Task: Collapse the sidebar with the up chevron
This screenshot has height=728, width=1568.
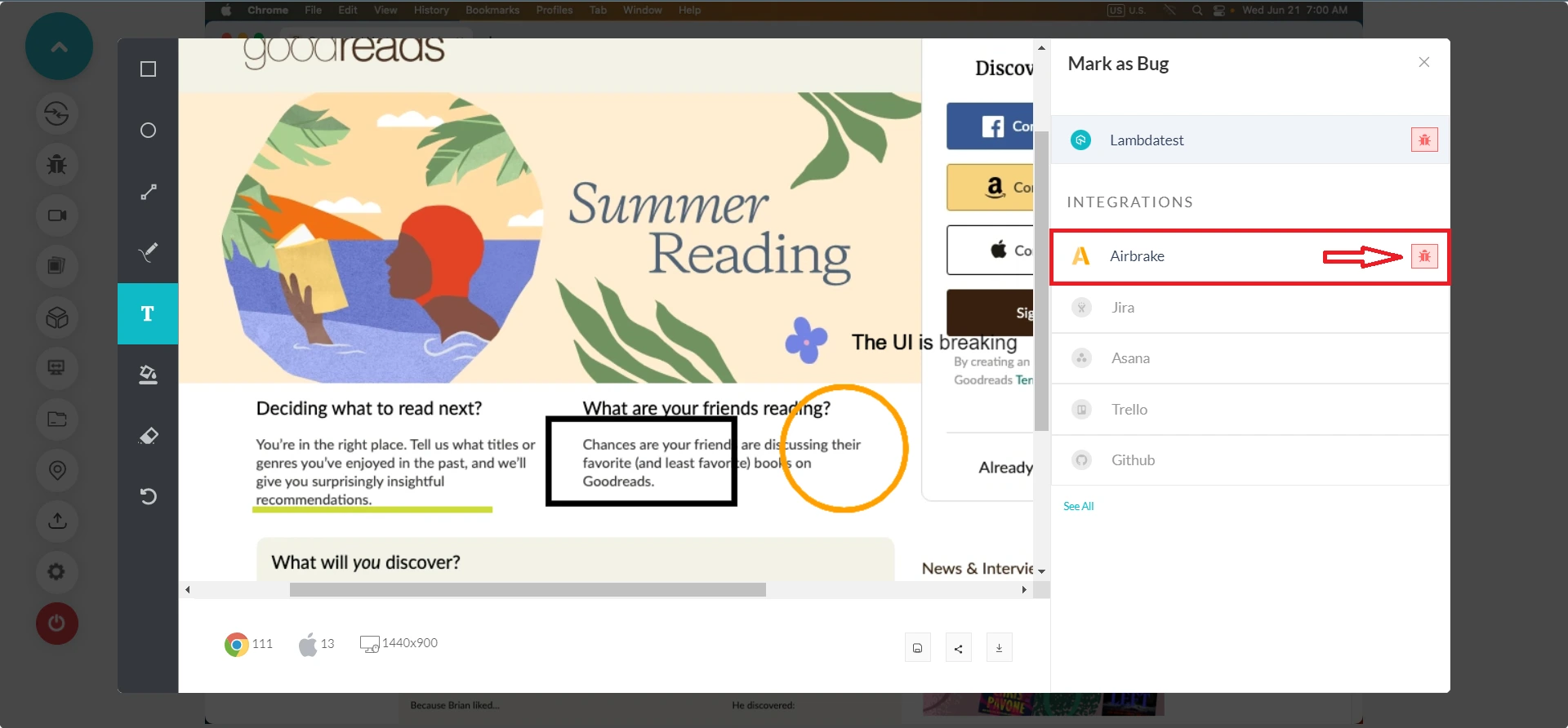Action: pyautogui.click(x=59, y=47)
